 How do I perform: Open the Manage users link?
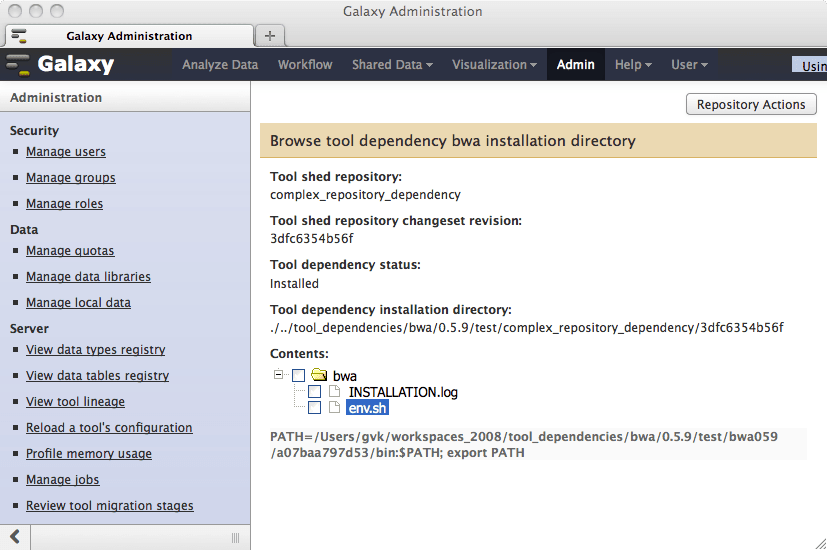point(66,152)
